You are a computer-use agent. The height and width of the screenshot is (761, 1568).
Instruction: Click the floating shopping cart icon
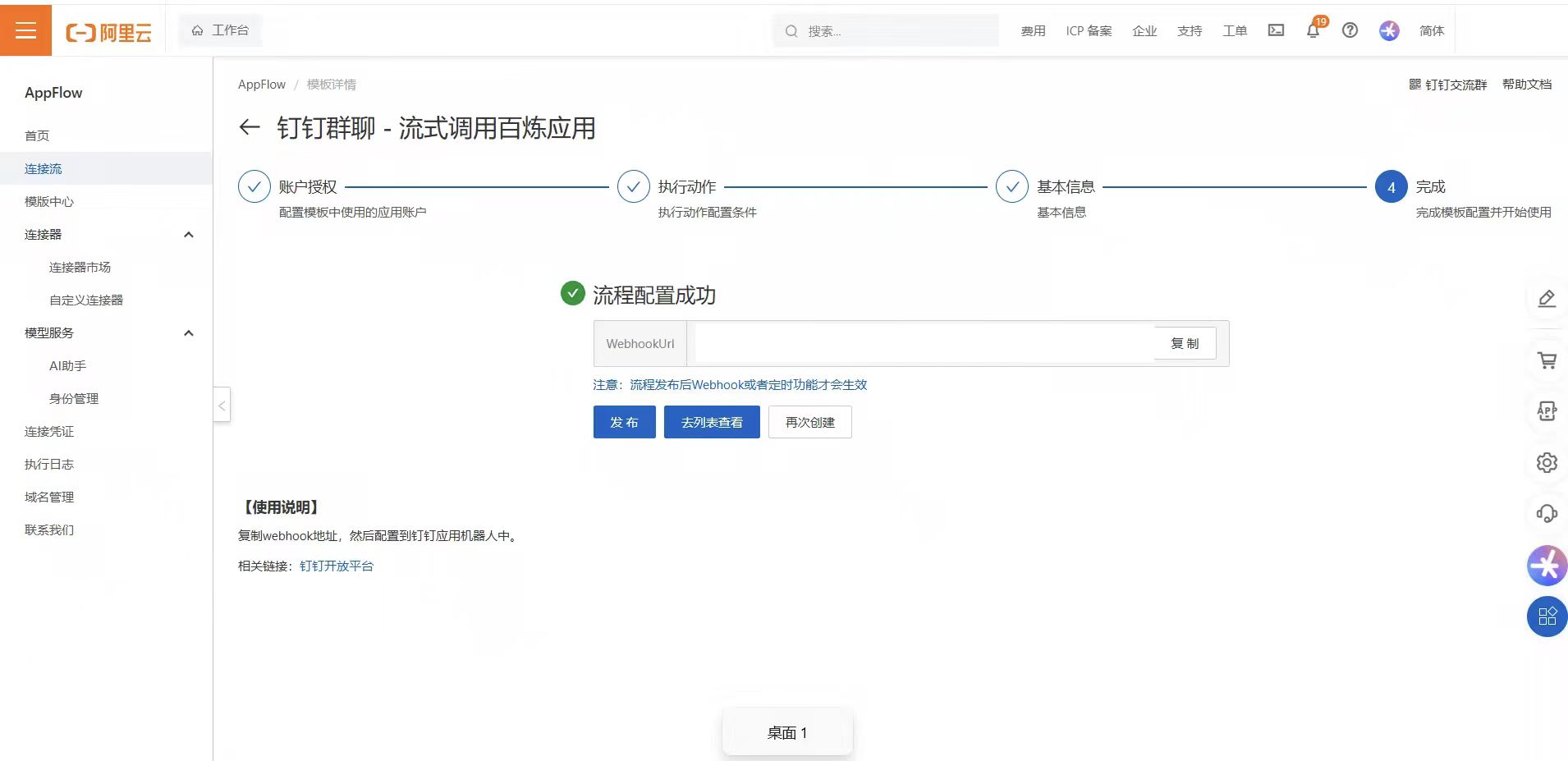click(1547, 360)
